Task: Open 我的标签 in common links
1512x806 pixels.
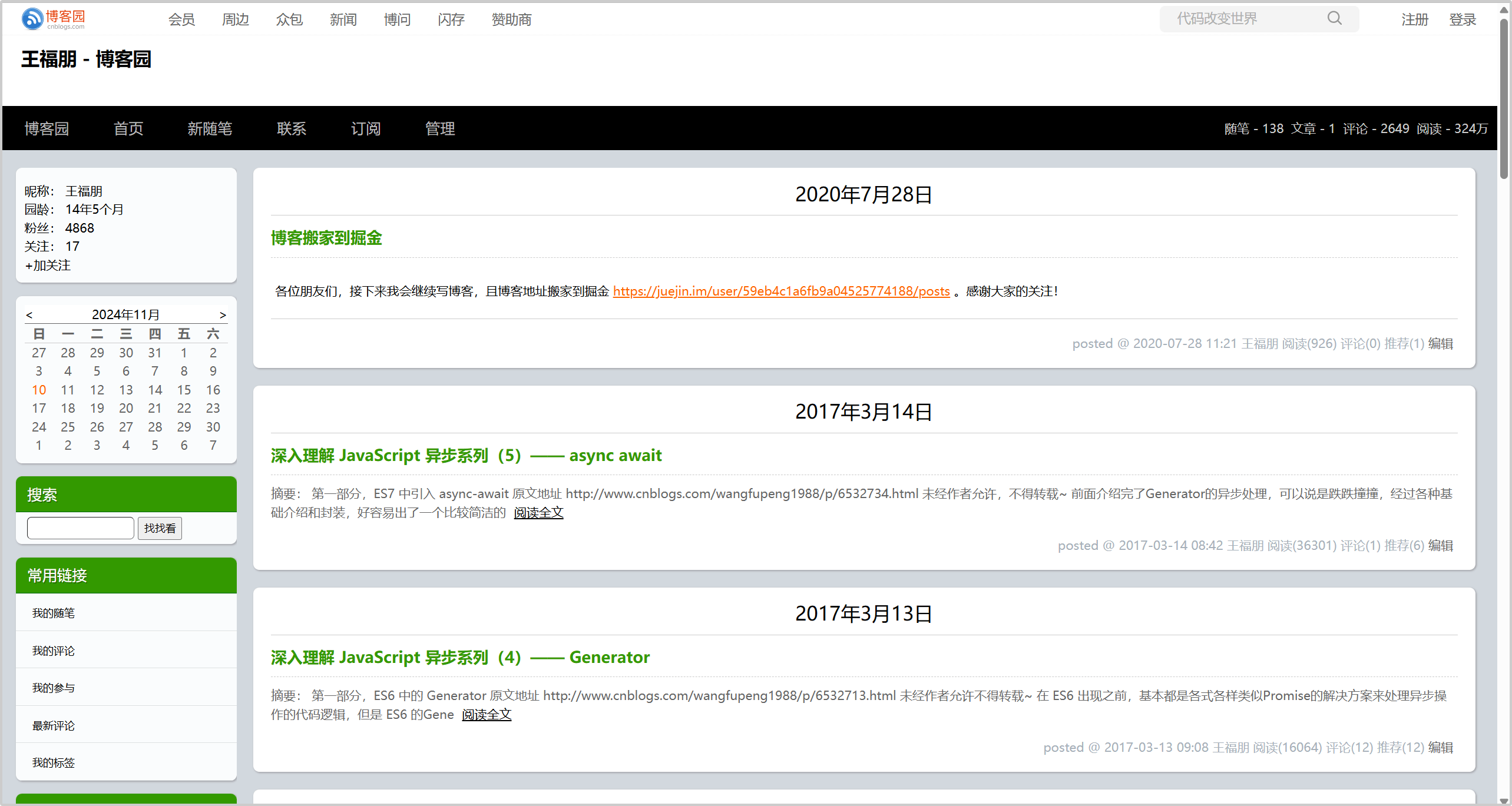Action: 53,763
